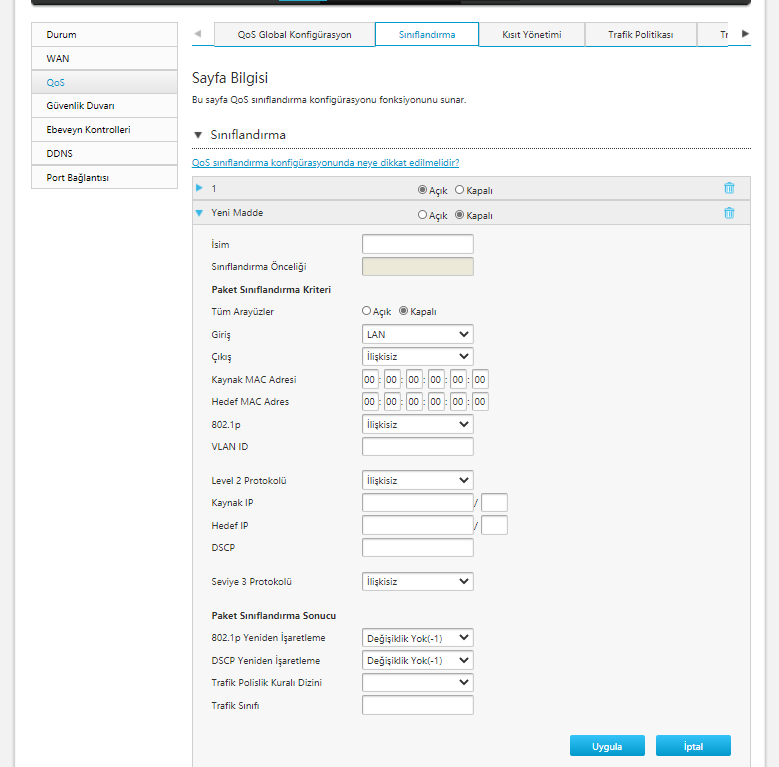This screenshot has width=779, height=767.
Task: Collapse the Yeni Madde entry triangle
Action: coord(199,213)
